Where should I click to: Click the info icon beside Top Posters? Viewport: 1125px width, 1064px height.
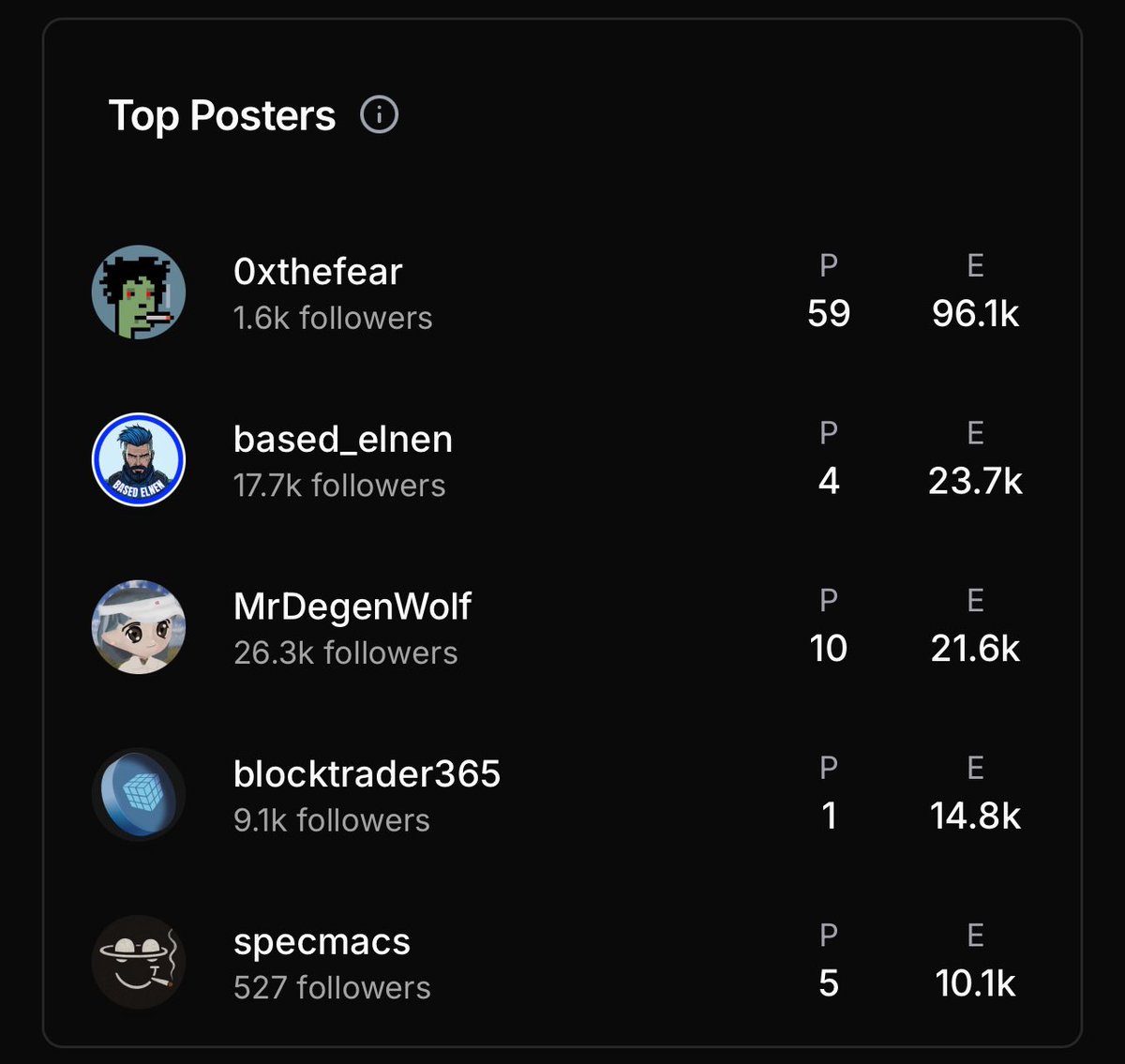pyautogui.click(x=379, y=115)
